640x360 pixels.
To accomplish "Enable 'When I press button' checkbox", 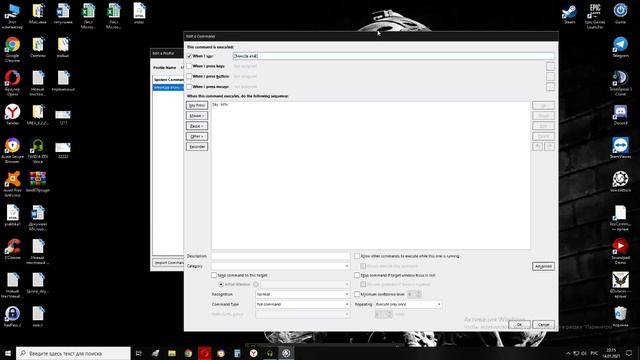I will (189, 76).
